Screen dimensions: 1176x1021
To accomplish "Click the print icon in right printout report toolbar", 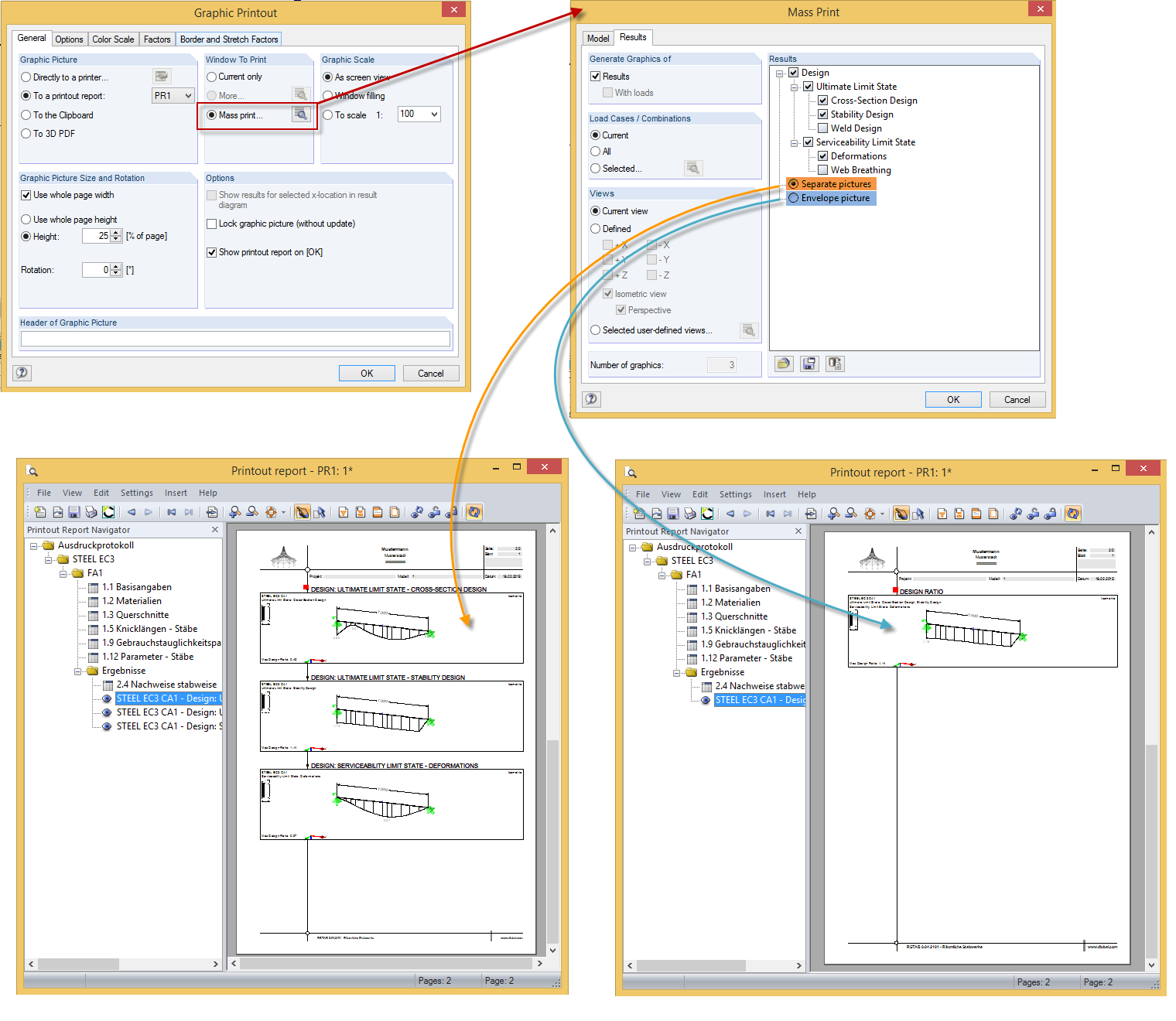I will 690,514.
